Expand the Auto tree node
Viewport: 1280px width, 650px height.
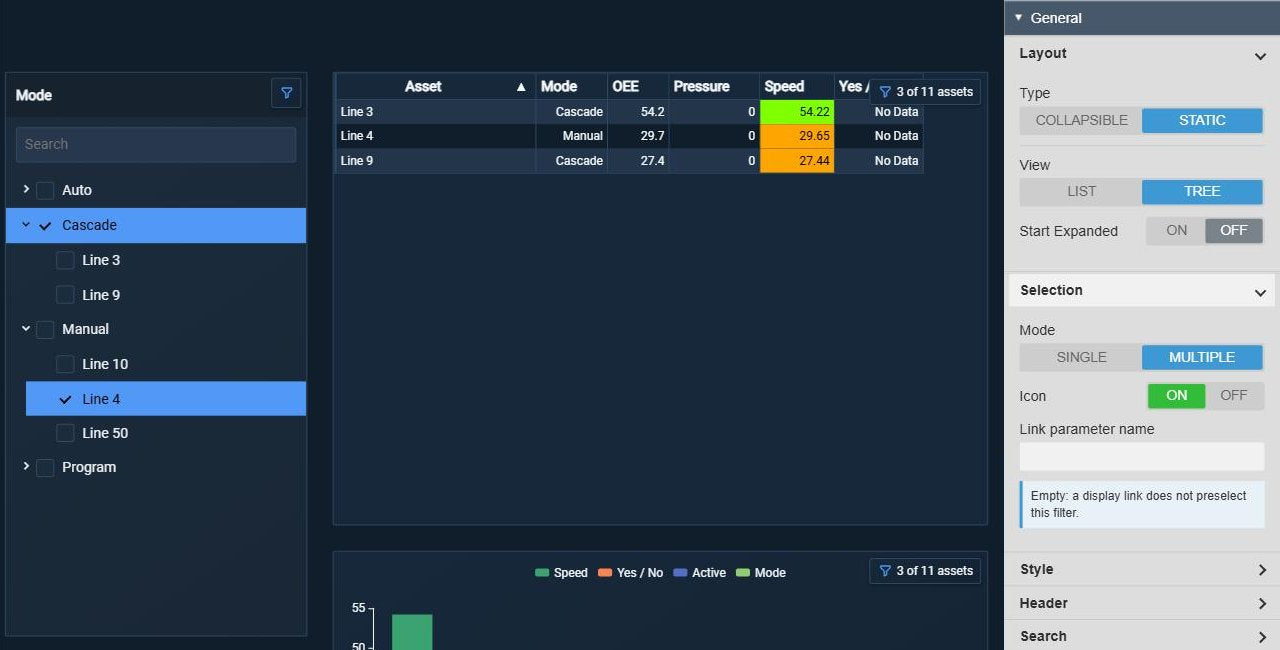(26, 189)
